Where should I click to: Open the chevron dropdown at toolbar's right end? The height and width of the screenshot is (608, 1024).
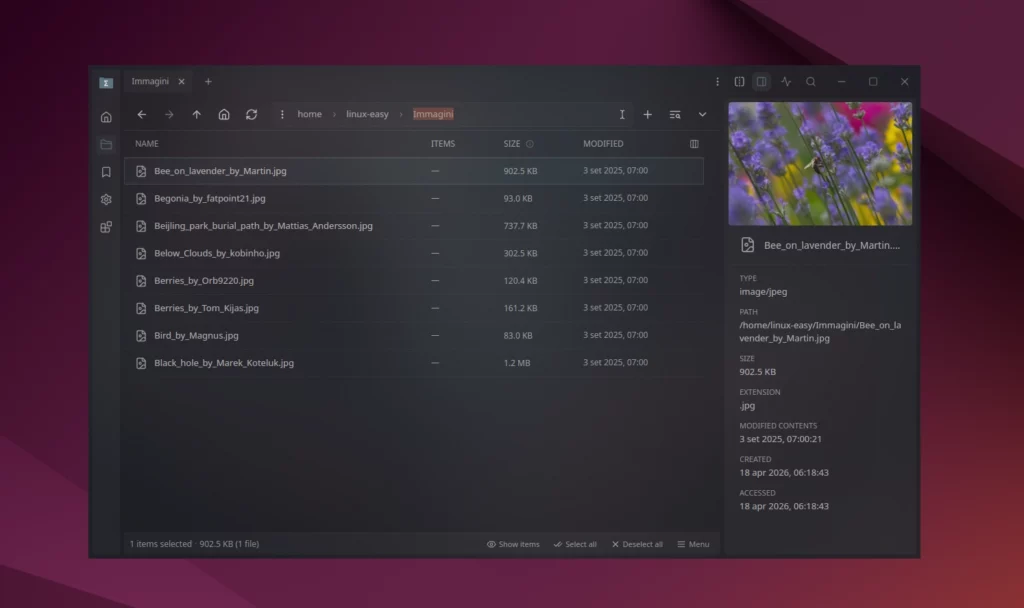(702, 114)
